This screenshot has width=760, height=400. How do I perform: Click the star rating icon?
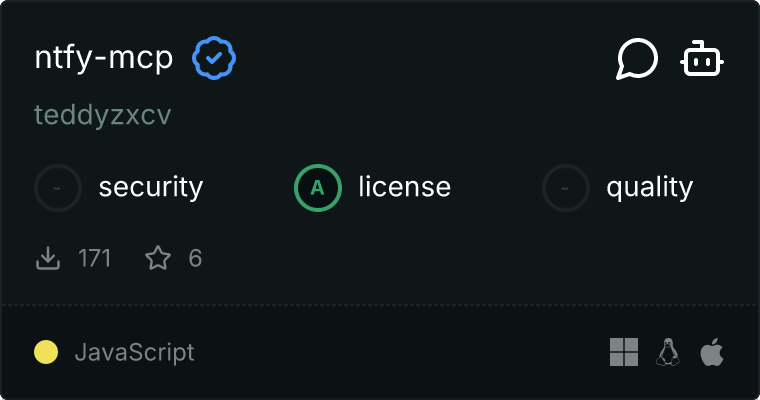[x=158, y=259]
